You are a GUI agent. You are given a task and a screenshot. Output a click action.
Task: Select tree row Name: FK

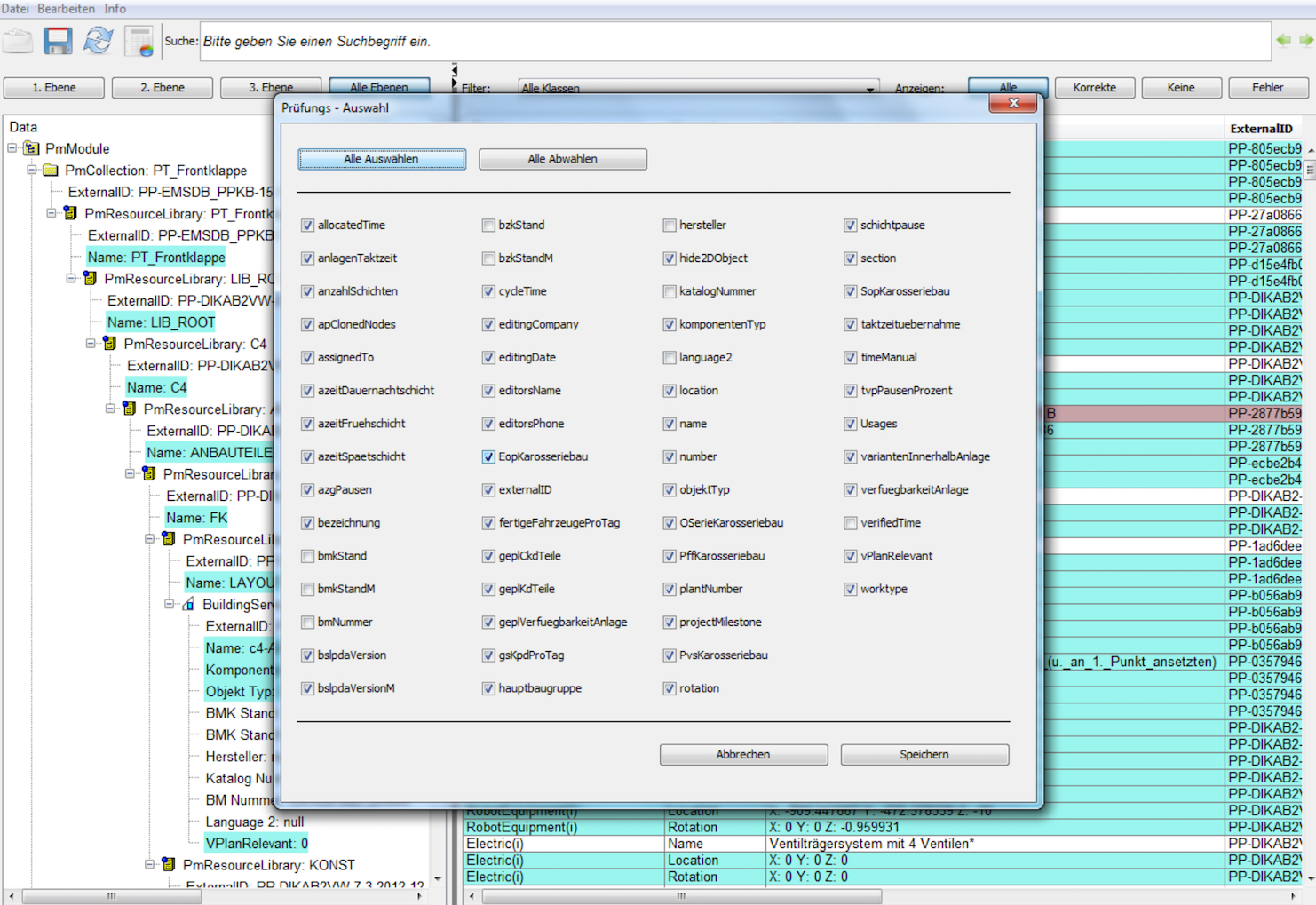(x=197, y=518)
